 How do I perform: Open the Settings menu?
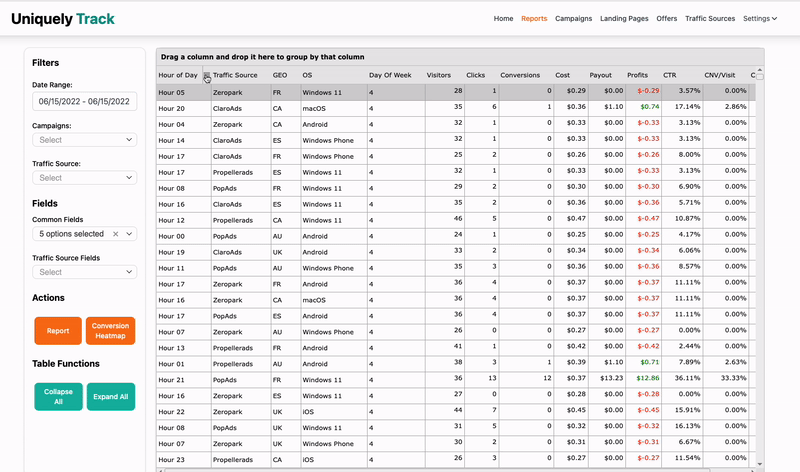tap(760, 18)
